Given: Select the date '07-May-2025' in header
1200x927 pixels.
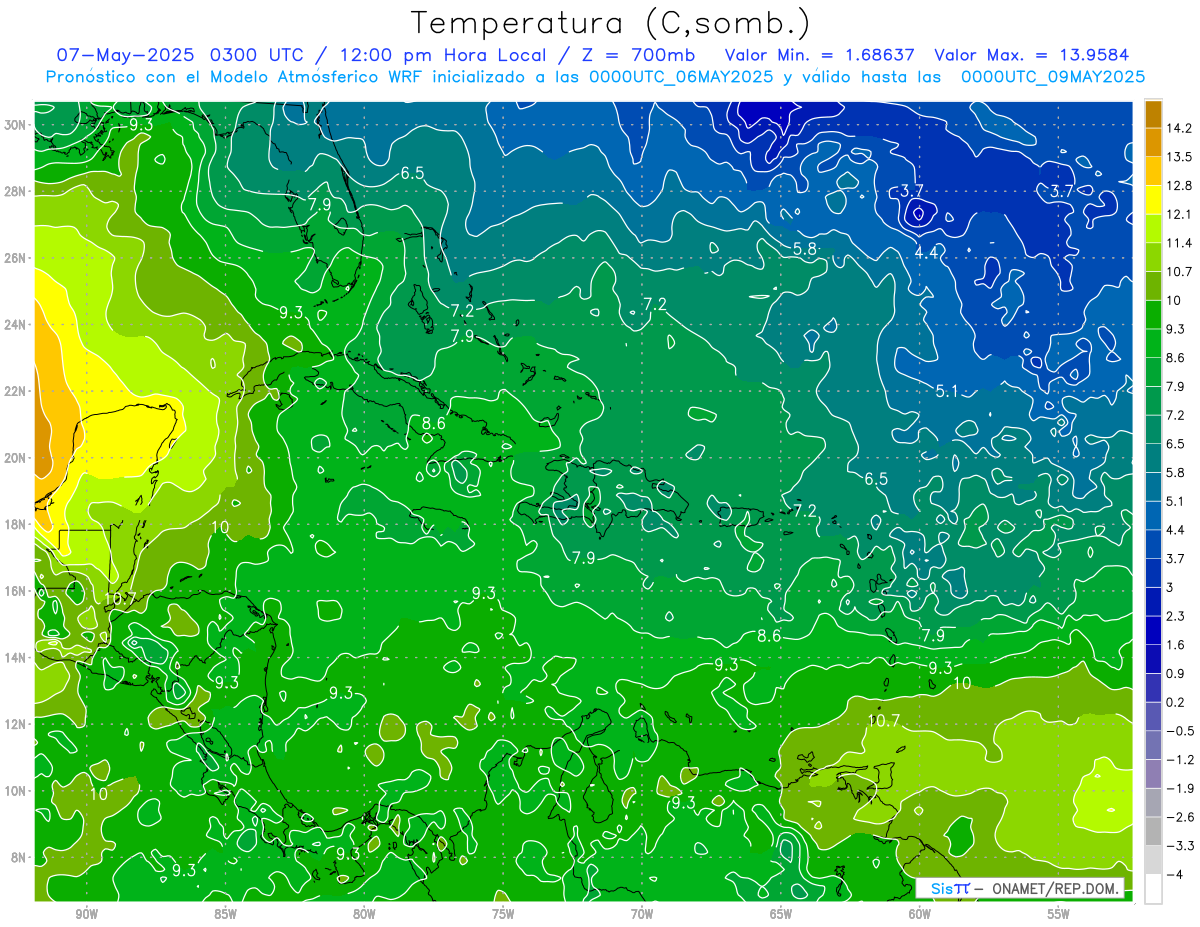Looking at the screenshot, I should 123,54.
